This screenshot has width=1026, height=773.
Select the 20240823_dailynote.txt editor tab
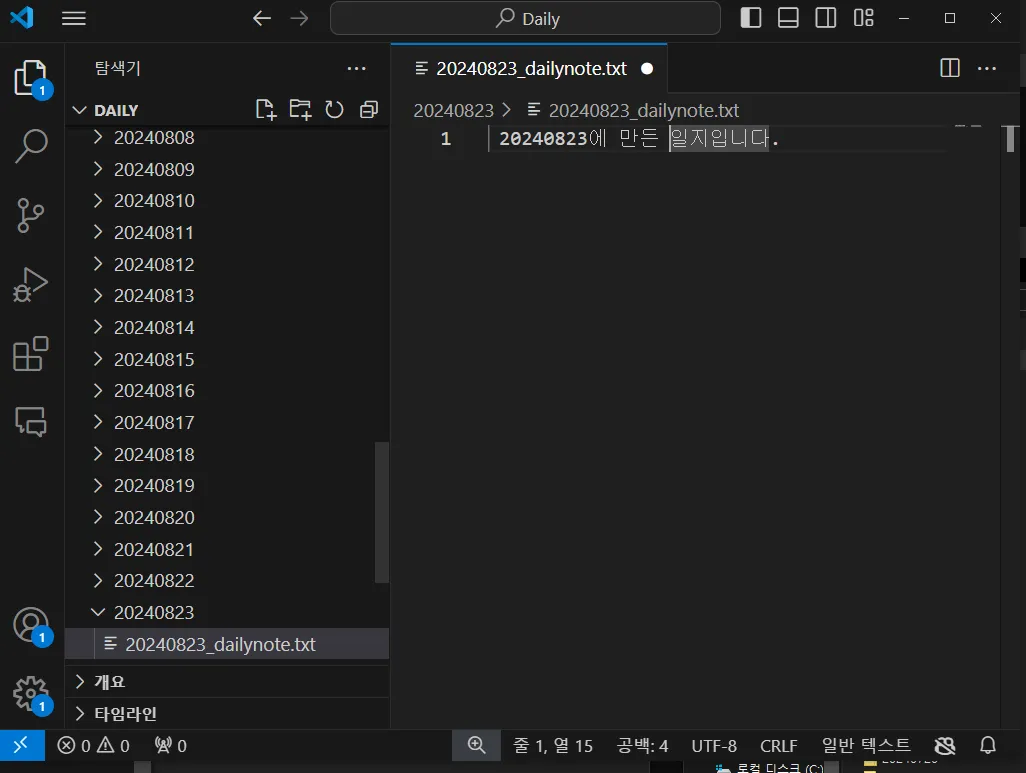[529, 69]
